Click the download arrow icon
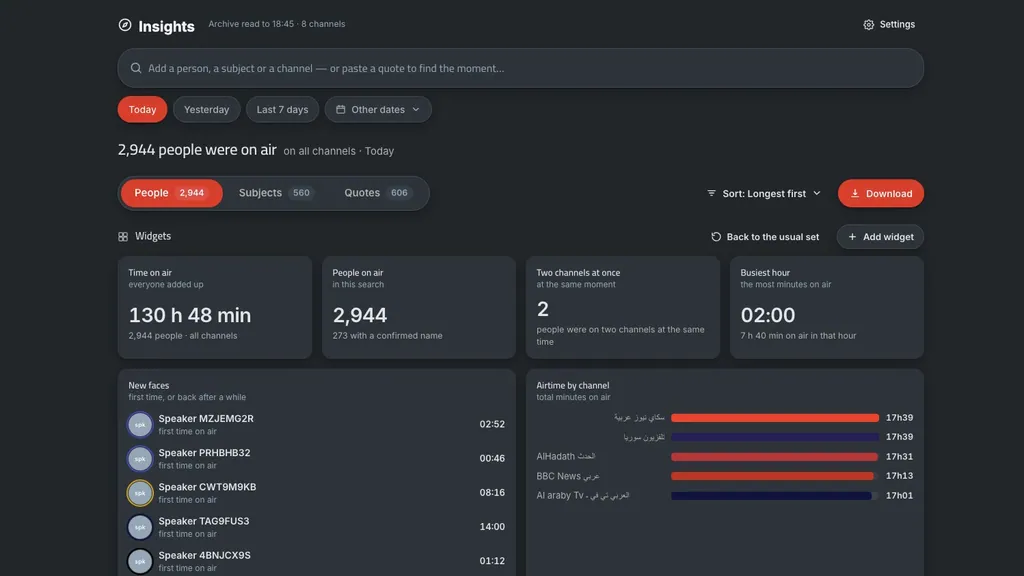1024x576 pixels. pyautogui.click(x=854, y=193)
